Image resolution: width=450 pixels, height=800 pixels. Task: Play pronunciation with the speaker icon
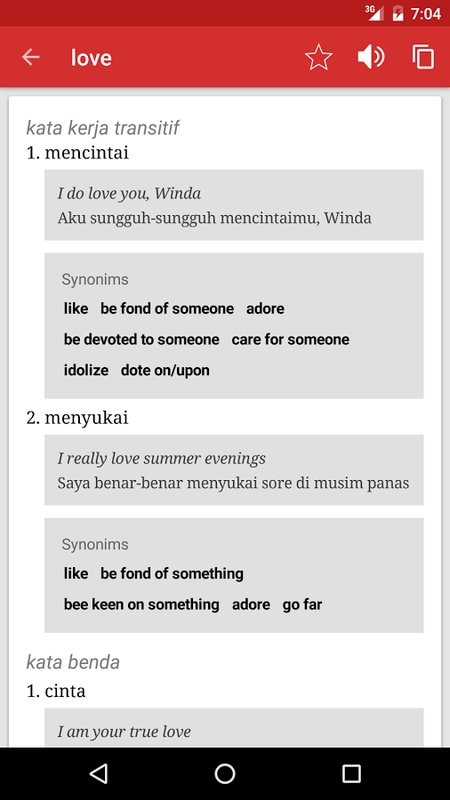(371, 57)
